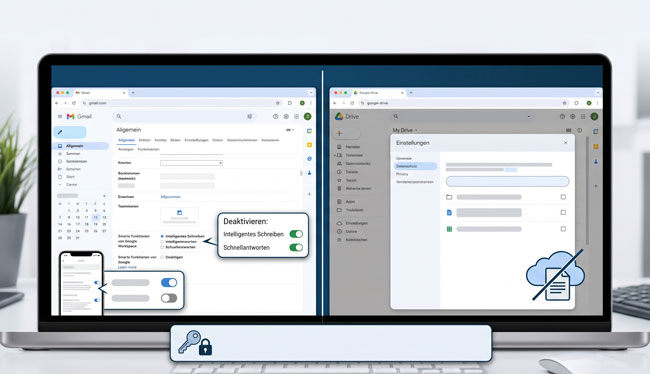
Task: Click the colorful plus New button in Drive
Action: [x=340, y=133]
